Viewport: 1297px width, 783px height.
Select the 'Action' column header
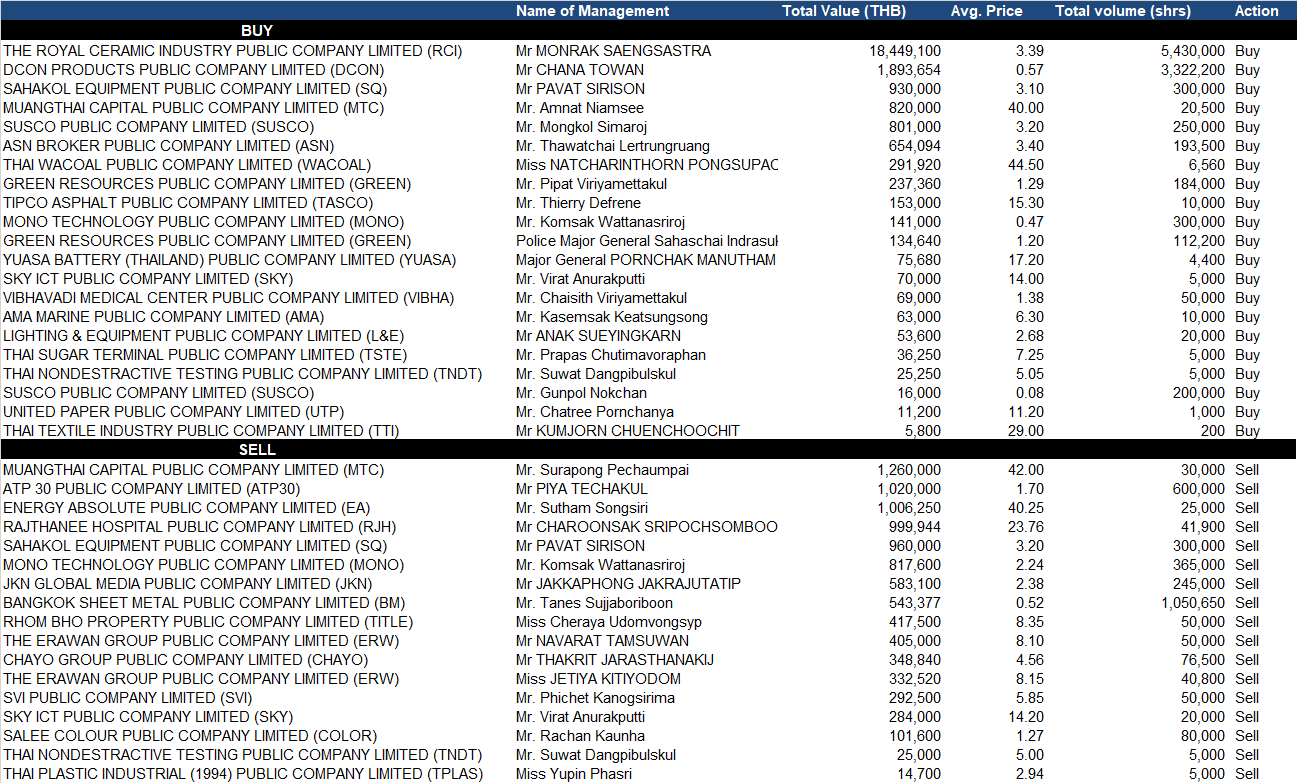tap(1256, 11)
